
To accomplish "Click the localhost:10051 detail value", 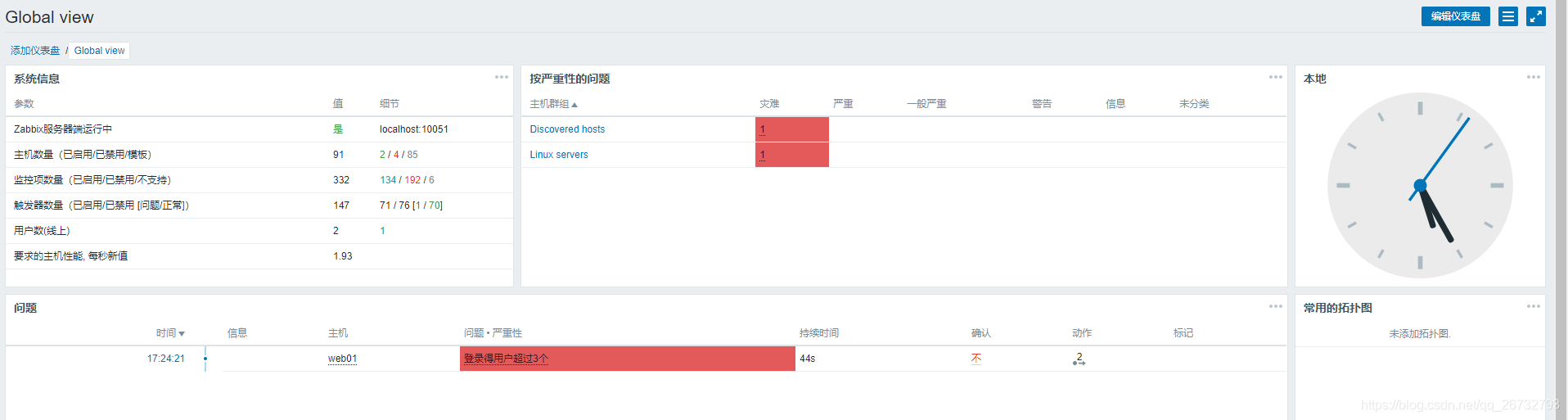I will click(414, 129).
